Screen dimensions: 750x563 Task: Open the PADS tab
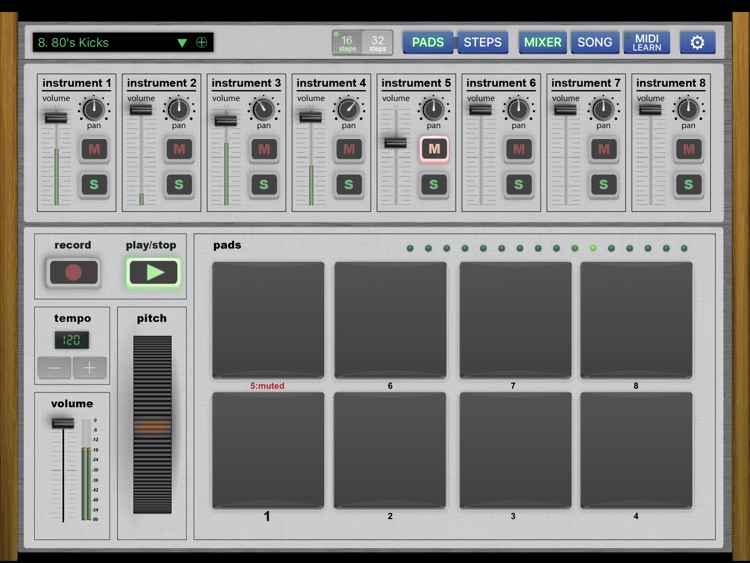[x=428, y=42]
